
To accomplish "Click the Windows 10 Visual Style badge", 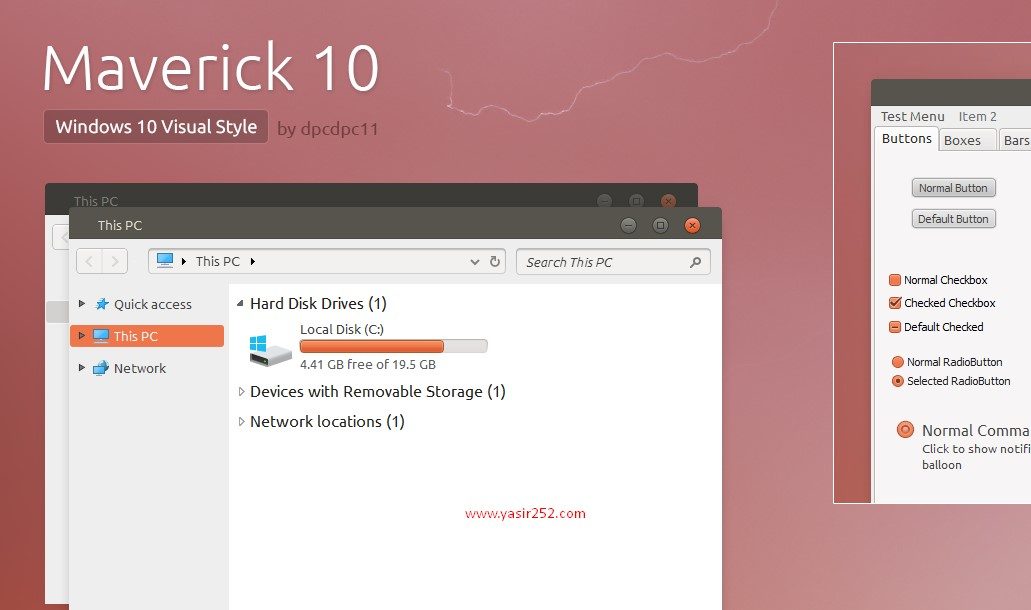I will pos(156,126).
